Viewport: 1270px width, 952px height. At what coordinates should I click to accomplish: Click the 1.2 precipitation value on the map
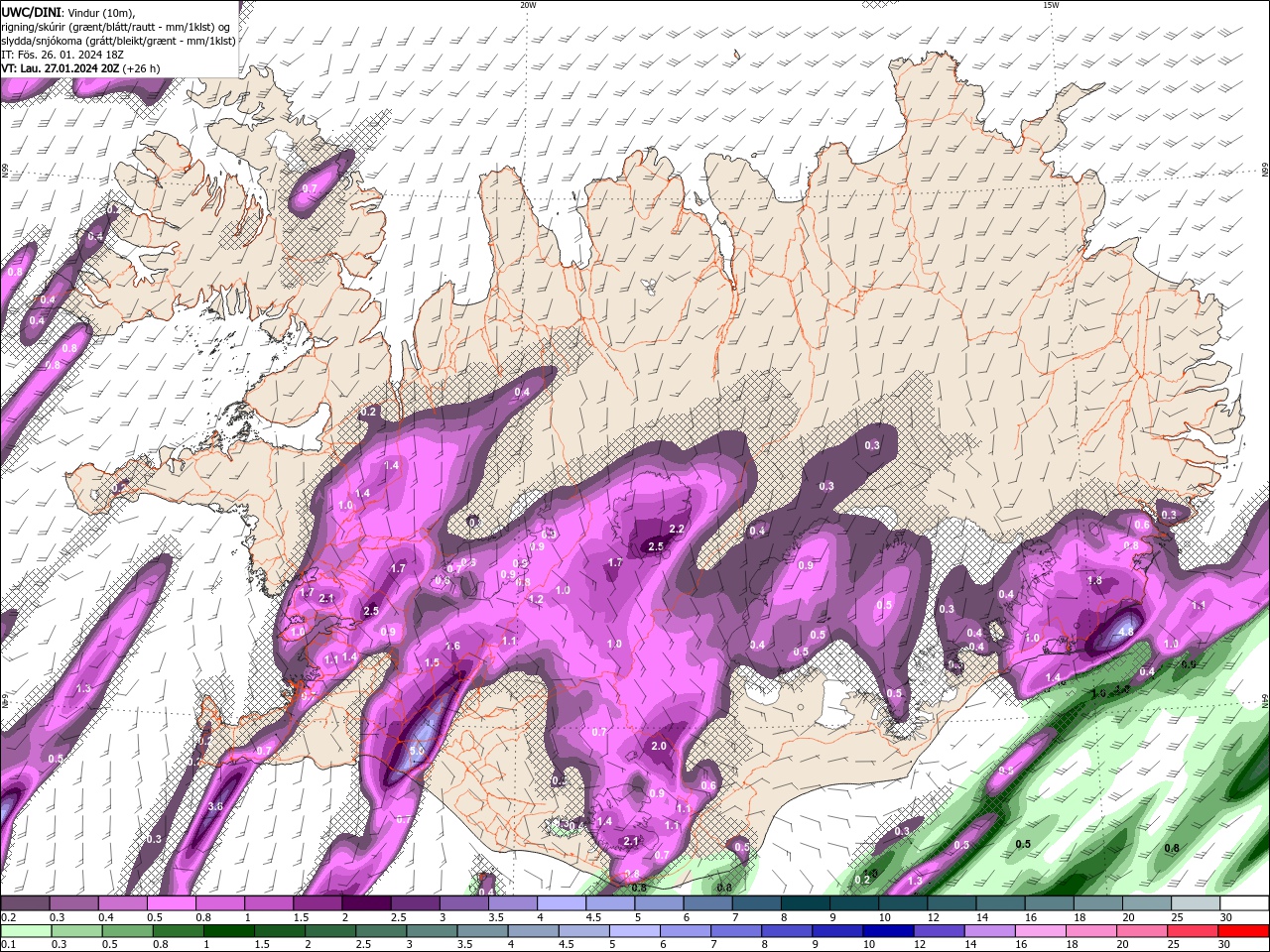click(x=536, y=599)
